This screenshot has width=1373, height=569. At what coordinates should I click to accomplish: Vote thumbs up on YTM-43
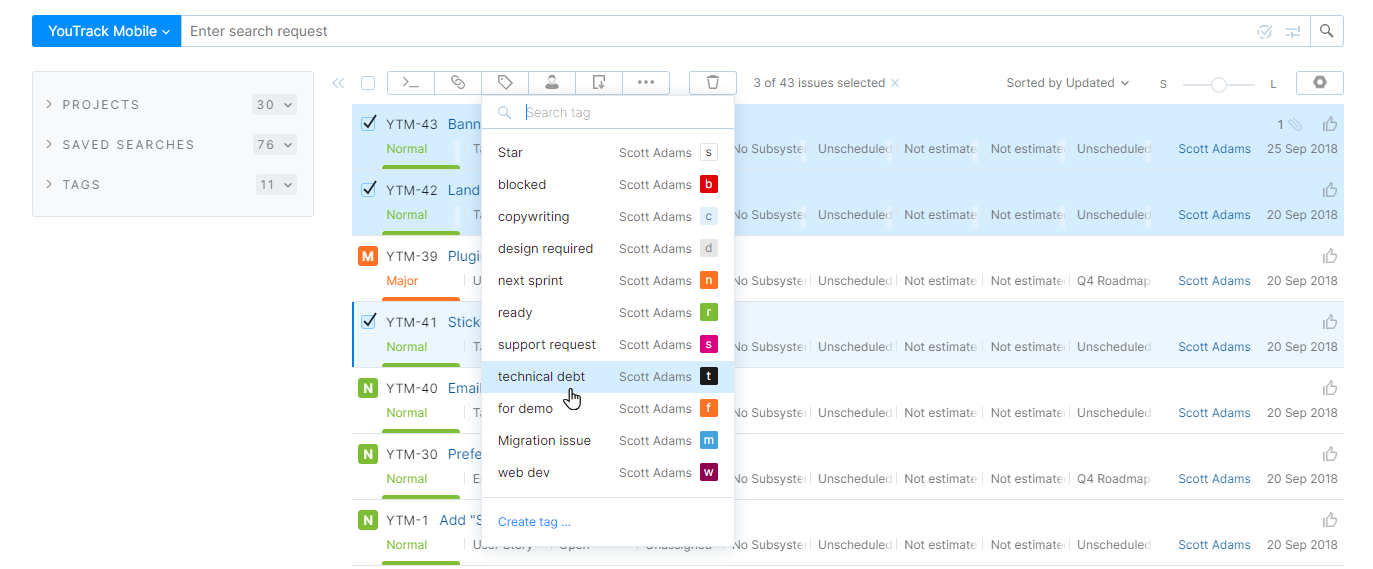pos(1330,124)
